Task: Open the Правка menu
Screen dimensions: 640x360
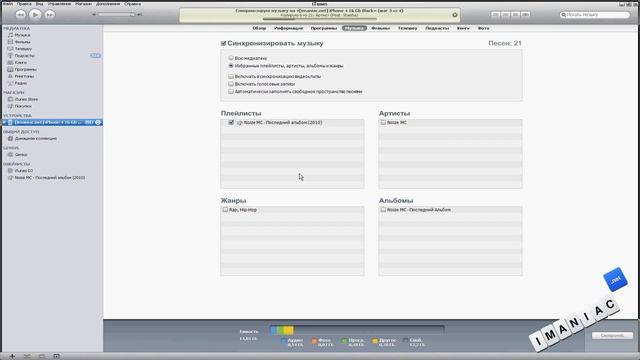Action: point(24,4)
